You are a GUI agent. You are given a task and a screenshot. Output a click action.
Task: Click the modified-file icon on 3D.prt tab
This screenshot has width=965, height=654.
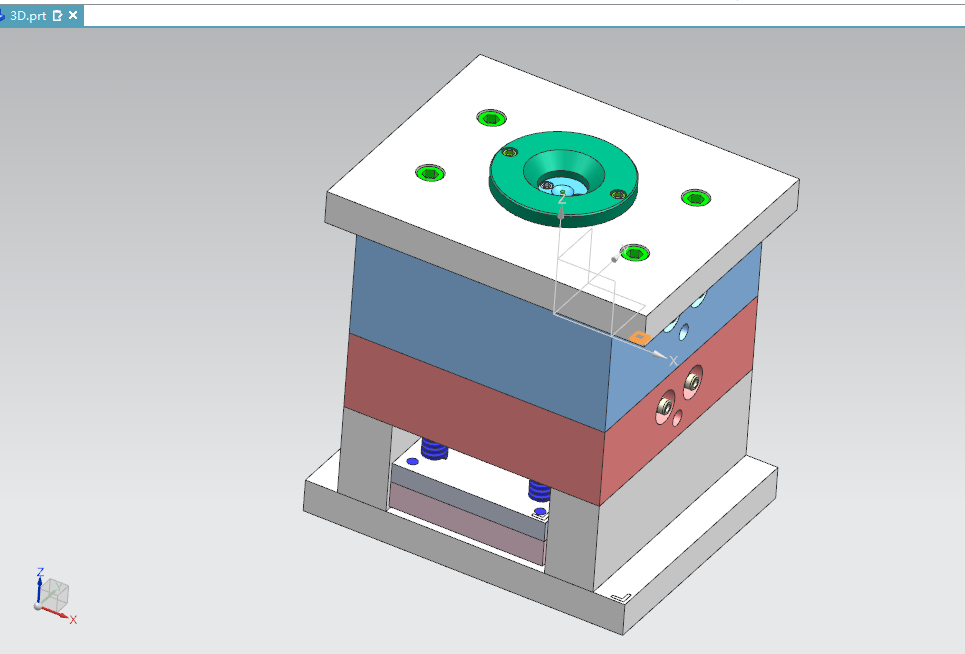pyautogui.click(x=57, y=16)
